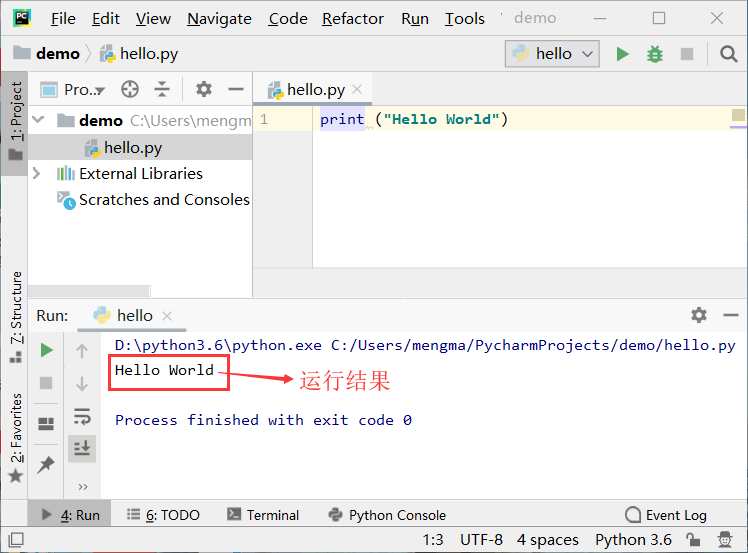Image resolution: width=748 pixels, height=553 pixels.
Task: Click the yellow inspection indicator in editor corner
Action: (x=738, y=115)
